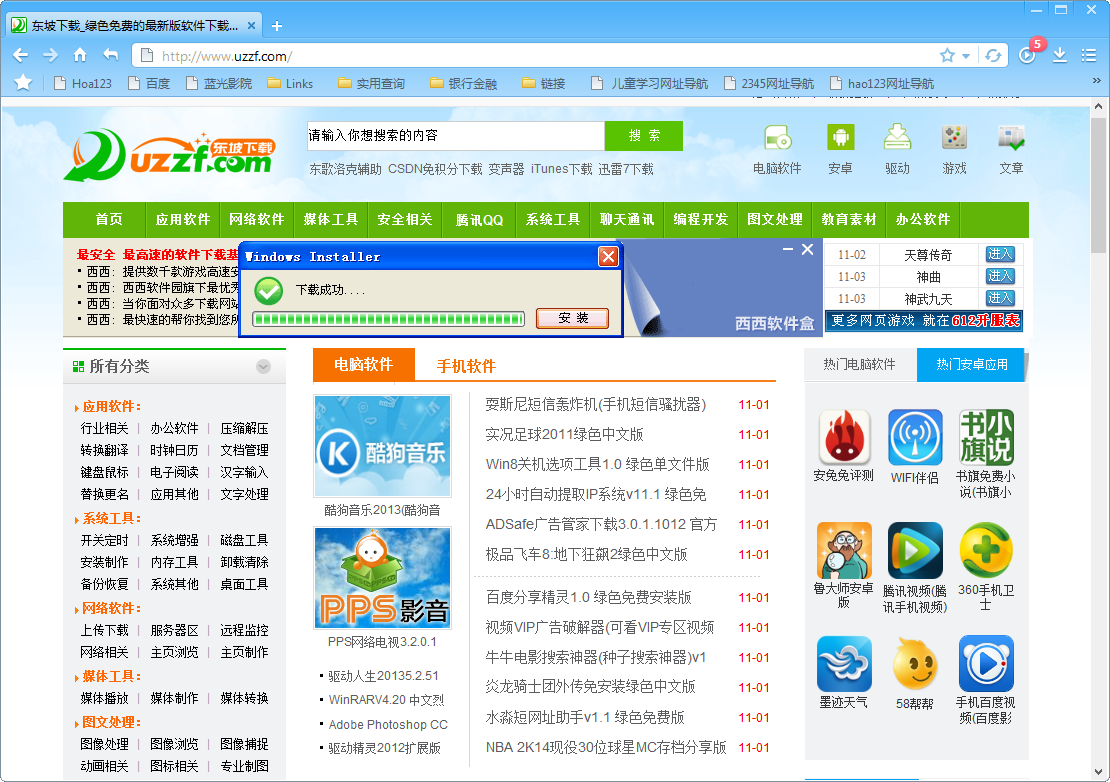Open the 腾讯视频 app icon
This screenshot has width=1110, height=782.
click(915, 551)
